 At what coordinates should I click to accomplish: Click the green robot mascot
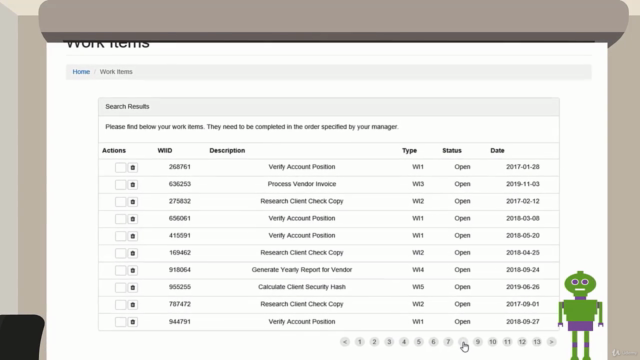click(x=580, y=315)
